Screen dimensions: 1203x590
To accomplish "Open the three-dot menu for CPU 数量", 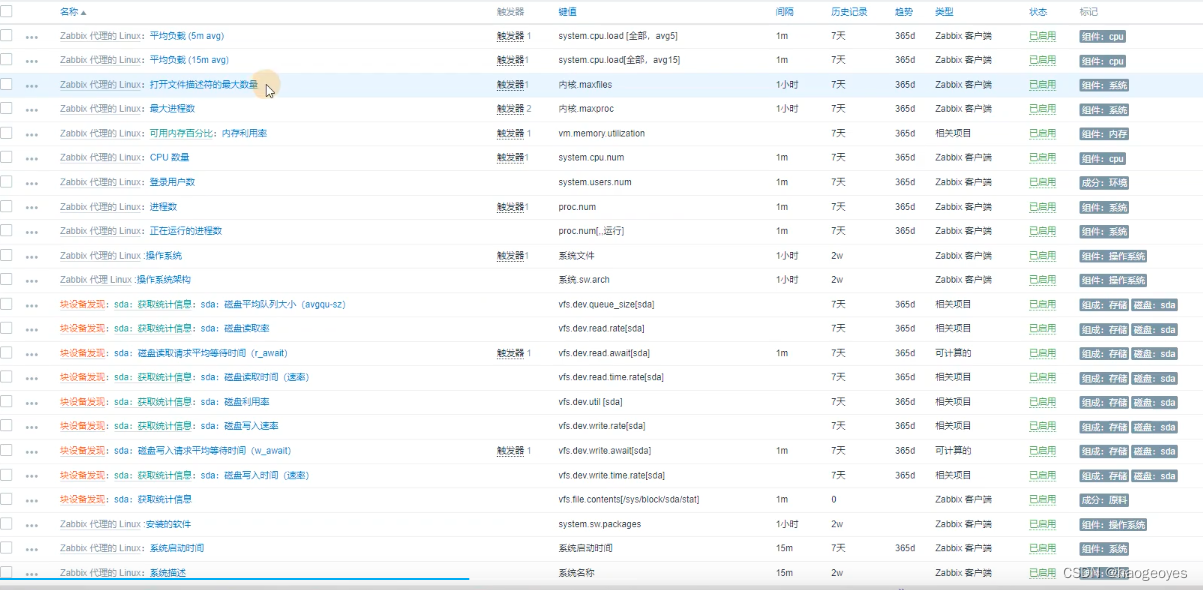I will (x=32, y=159).
